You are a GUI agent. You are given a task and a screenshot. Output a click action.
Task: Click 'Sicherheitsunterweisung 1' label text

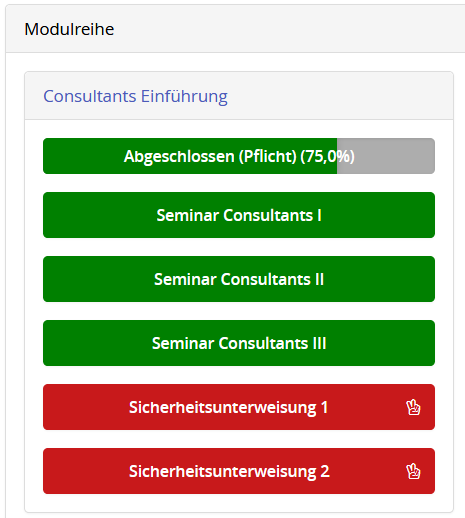pyautogui.click(x=229, y=407)
